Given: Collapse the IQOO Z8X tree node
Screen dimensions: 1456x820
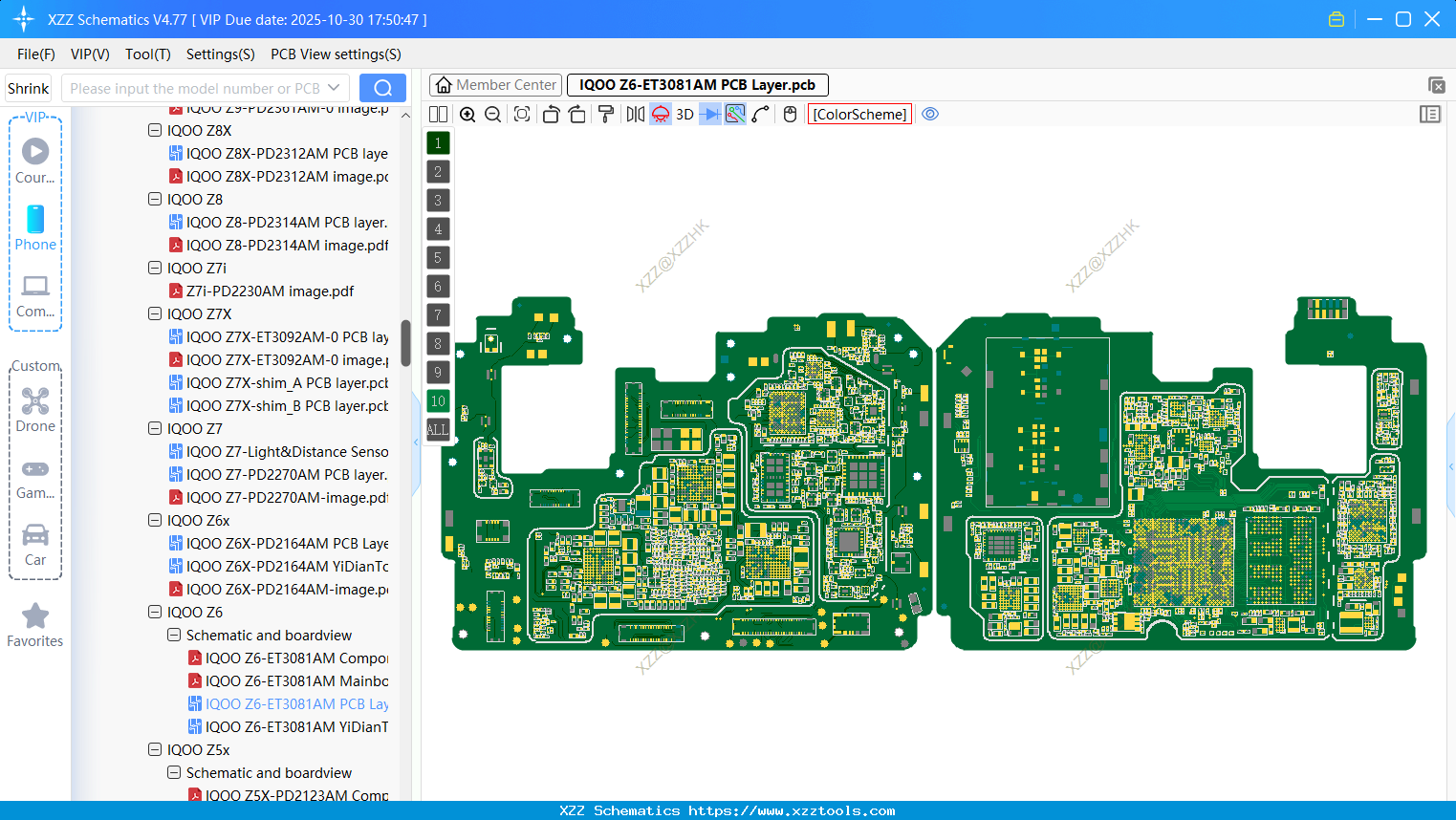Looking at the screenshot, I should (154, 130).
